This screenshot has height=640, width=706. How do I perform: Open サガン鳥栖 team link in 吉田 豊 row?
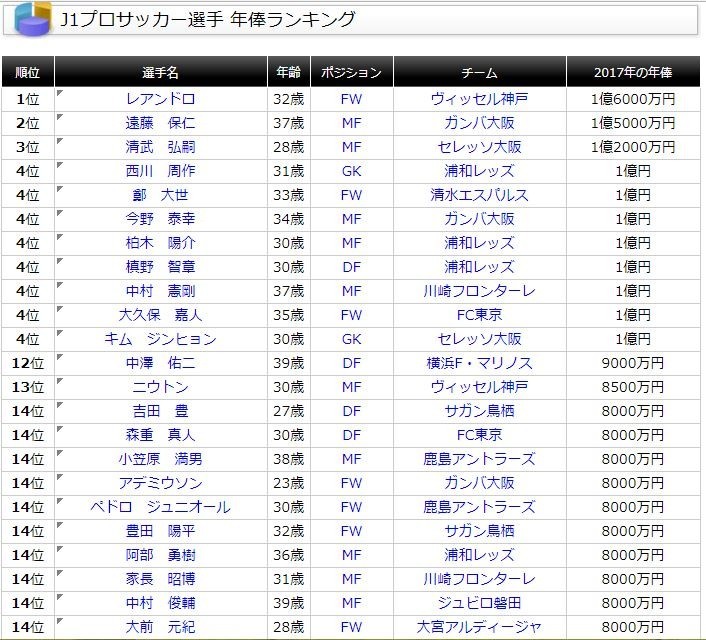[x=480, y=411]
